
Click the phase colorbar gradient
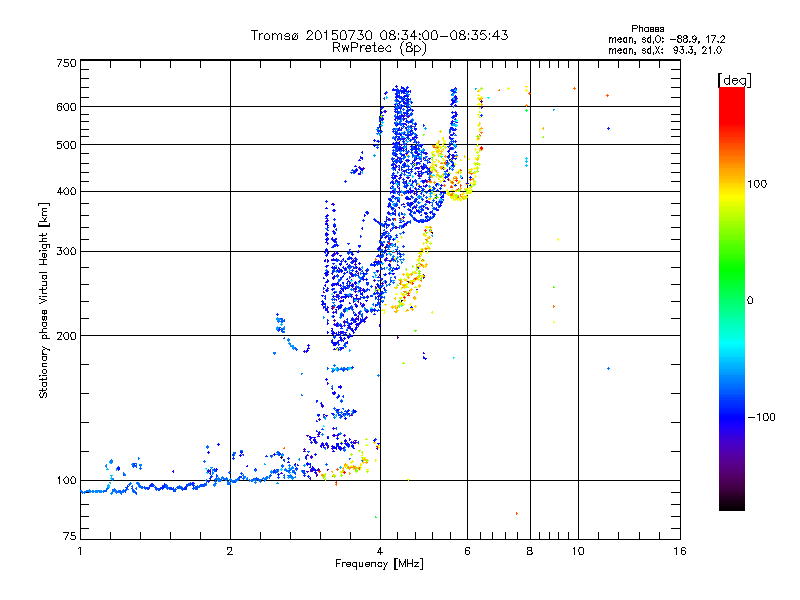coord(732,298)
